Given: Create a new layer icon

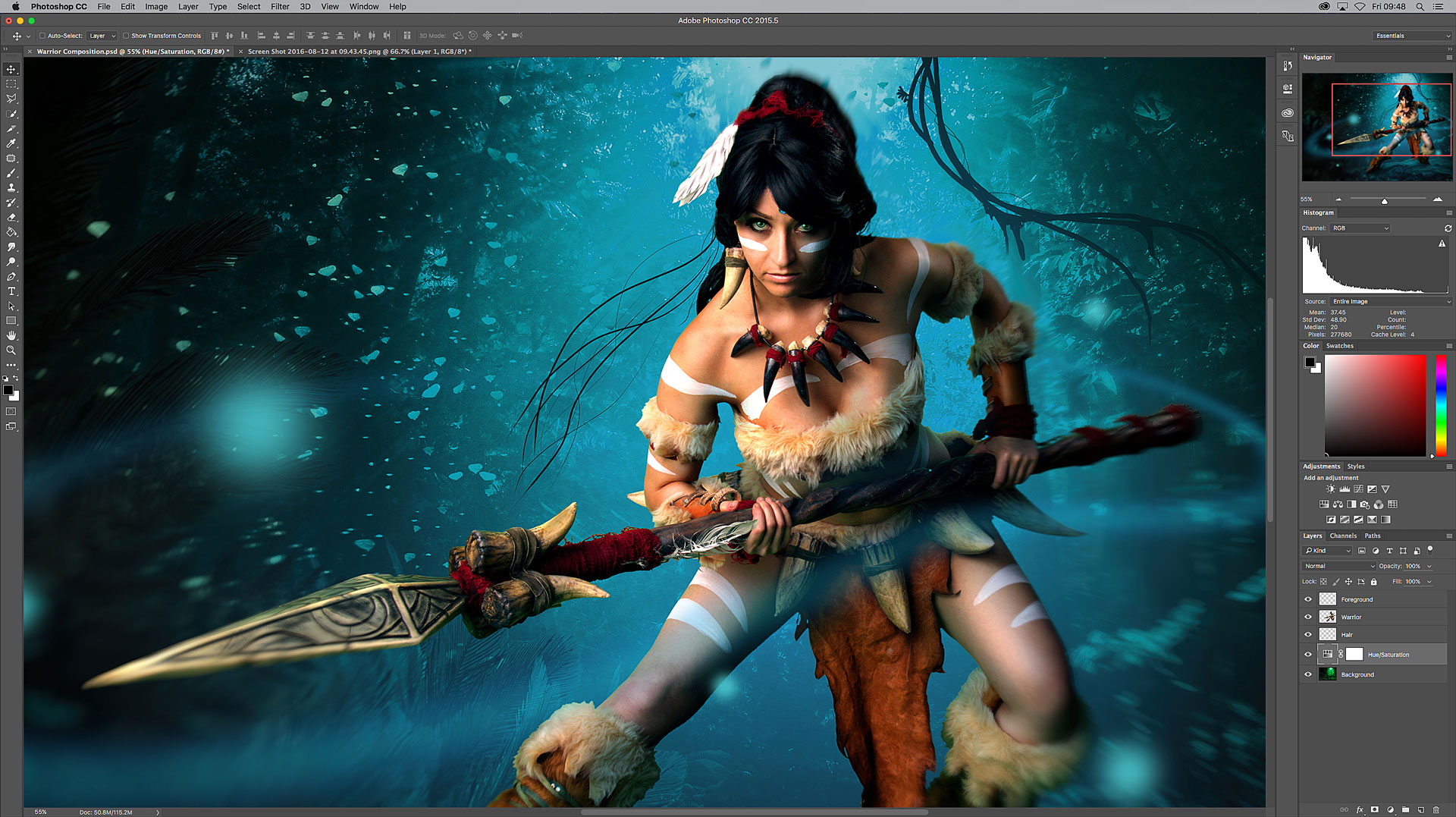Looking at the screenshot, I should [x=1421, y=809].
